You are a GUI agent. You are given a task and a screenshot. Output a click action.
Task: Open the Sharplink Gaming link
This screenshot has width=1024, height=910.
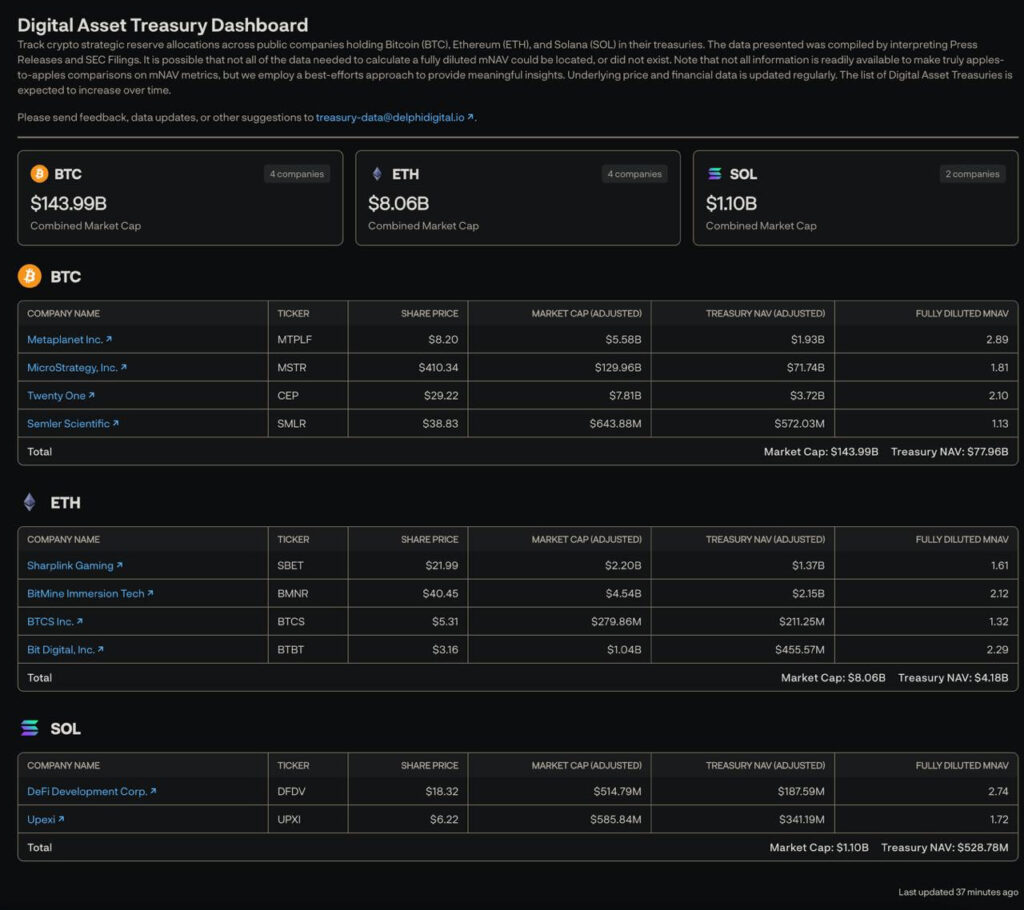[70, 565]
